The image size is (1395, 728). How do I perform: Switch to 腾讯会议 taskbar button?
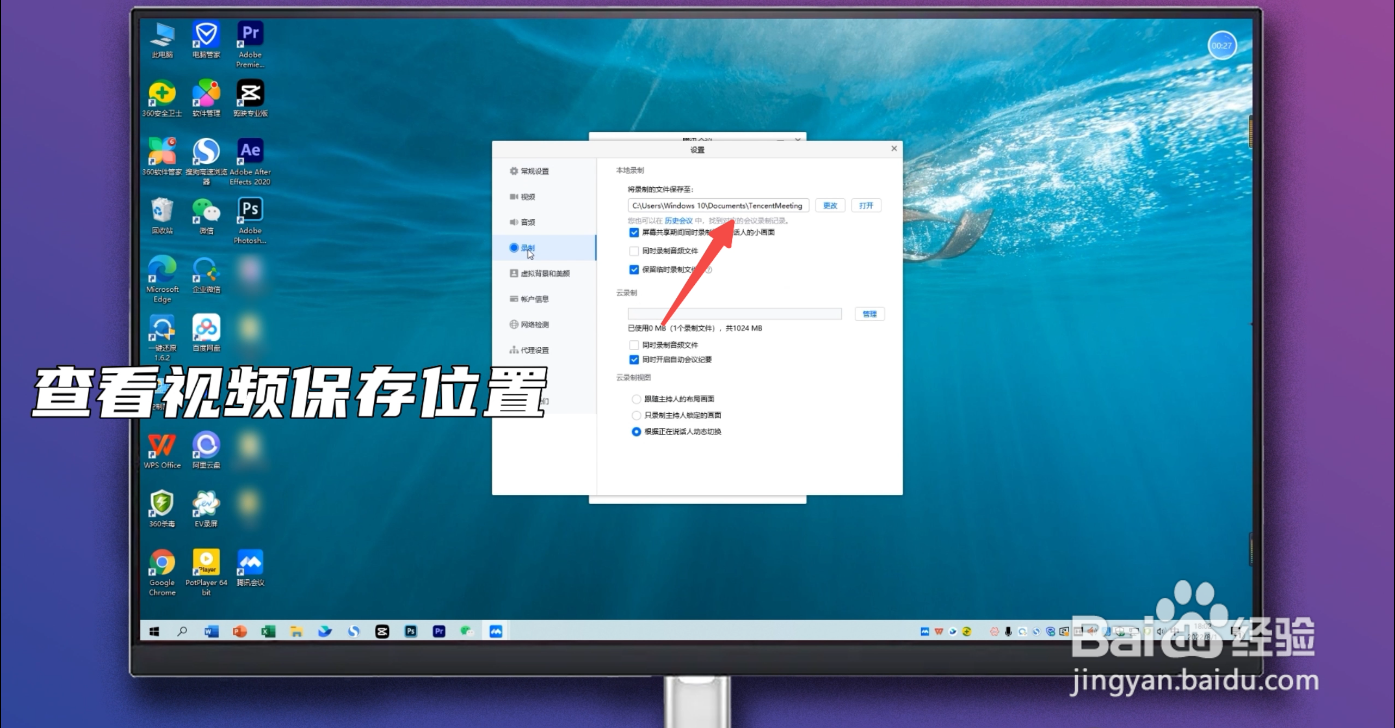click(495, 632)
